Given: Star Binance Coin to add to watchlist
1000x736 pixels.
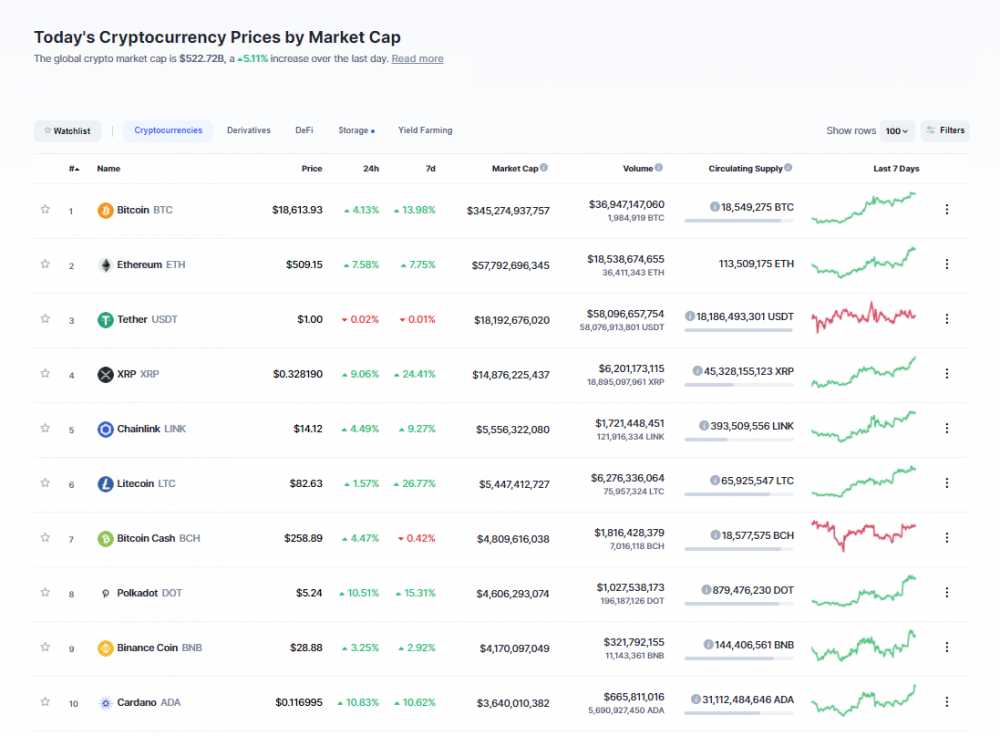Looking at the screenshot, I should pyautogui.click(x=45, y=647).
